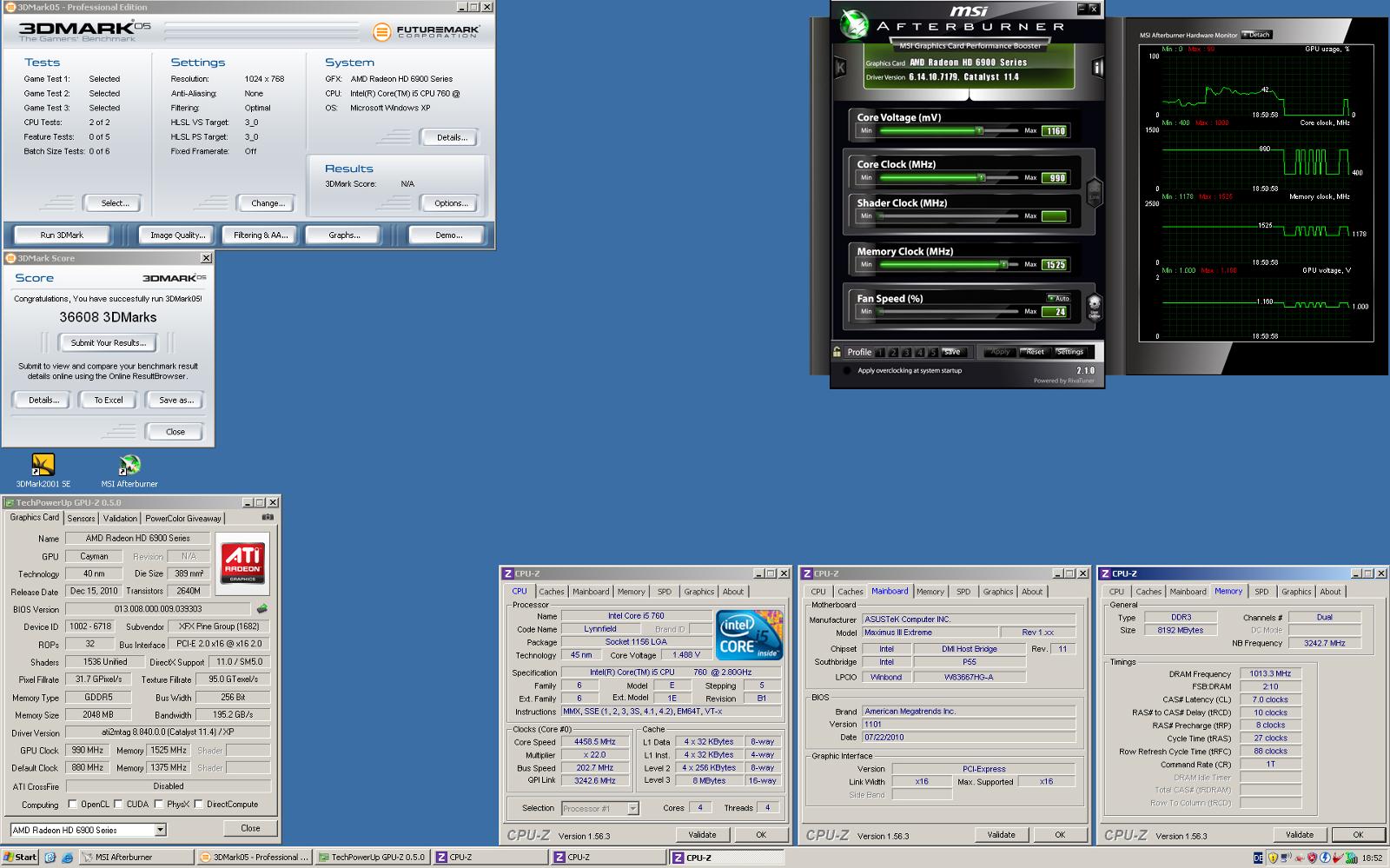1390x868 pixels.
Task: Click Validate in the CPU-Z window showing the Memory tab
Action: pyautogui.click(x=1300, y=834)
